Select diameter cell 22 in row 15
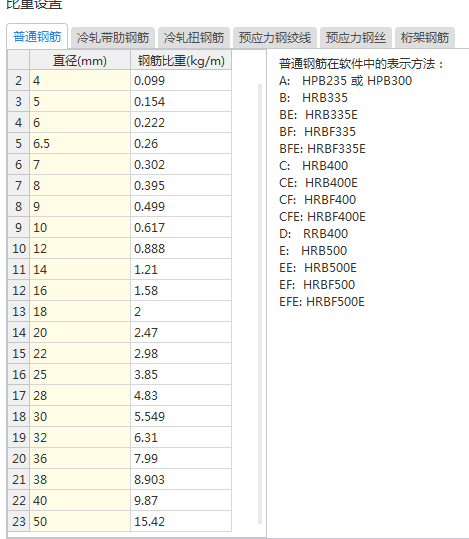Image resolution: width=469 pixels, height=539 pixels. tap(80, 353)
